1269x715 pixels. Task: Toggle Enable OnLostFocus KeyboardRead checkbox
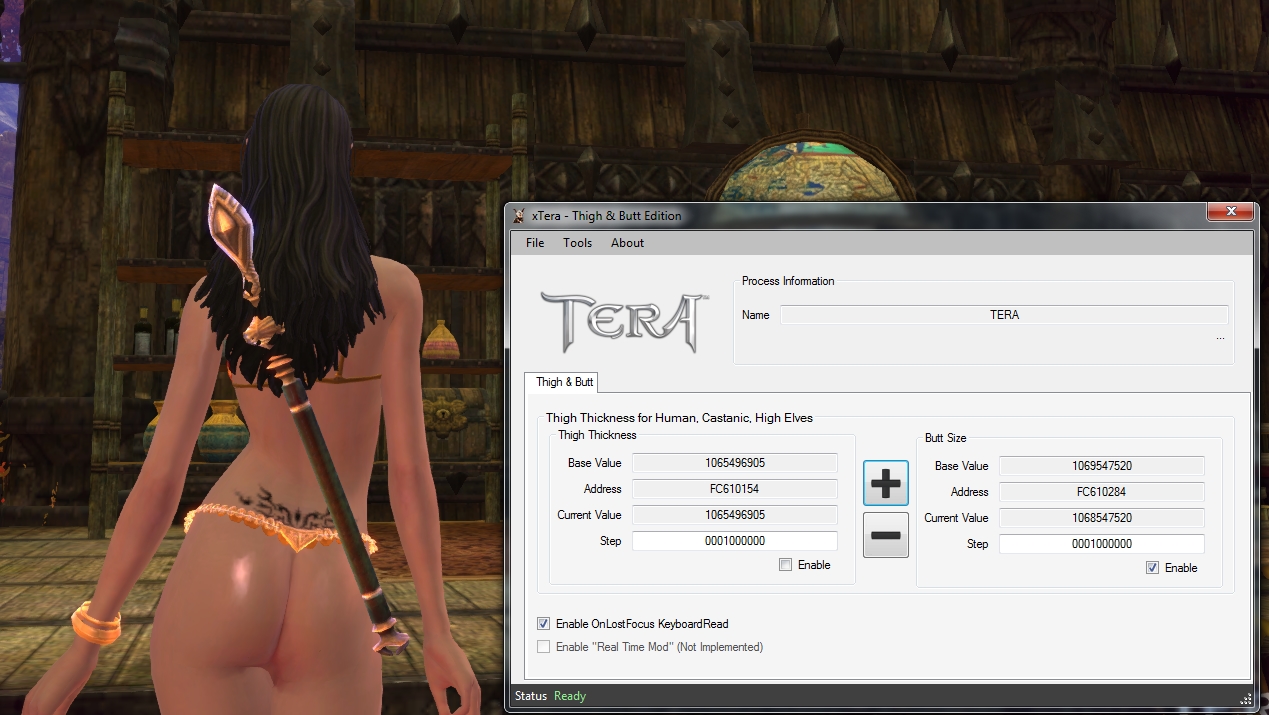point(544,624)
